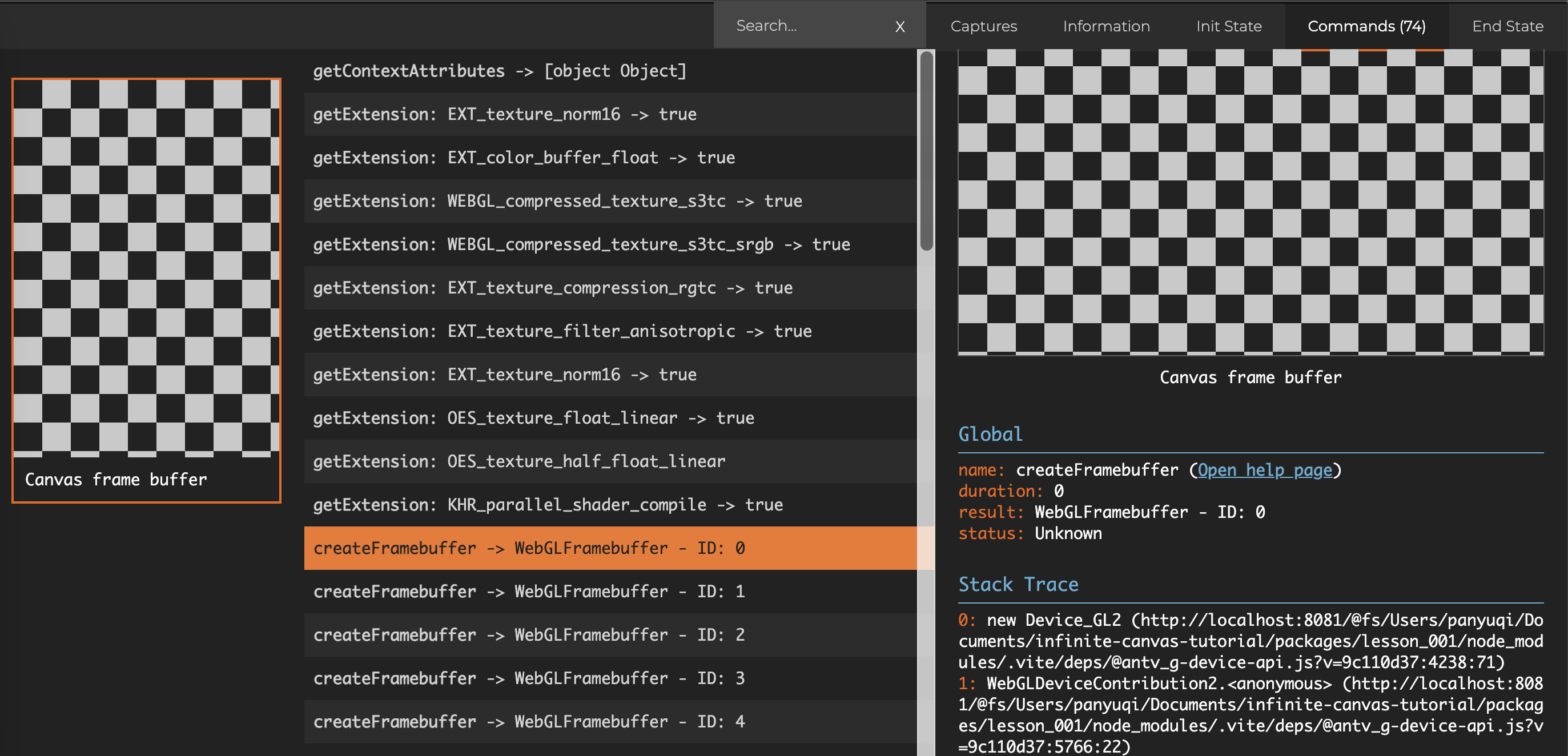Viewport: 1568px width, 756px height.
Task: Click the Search input field
Action: coord(803,26)
